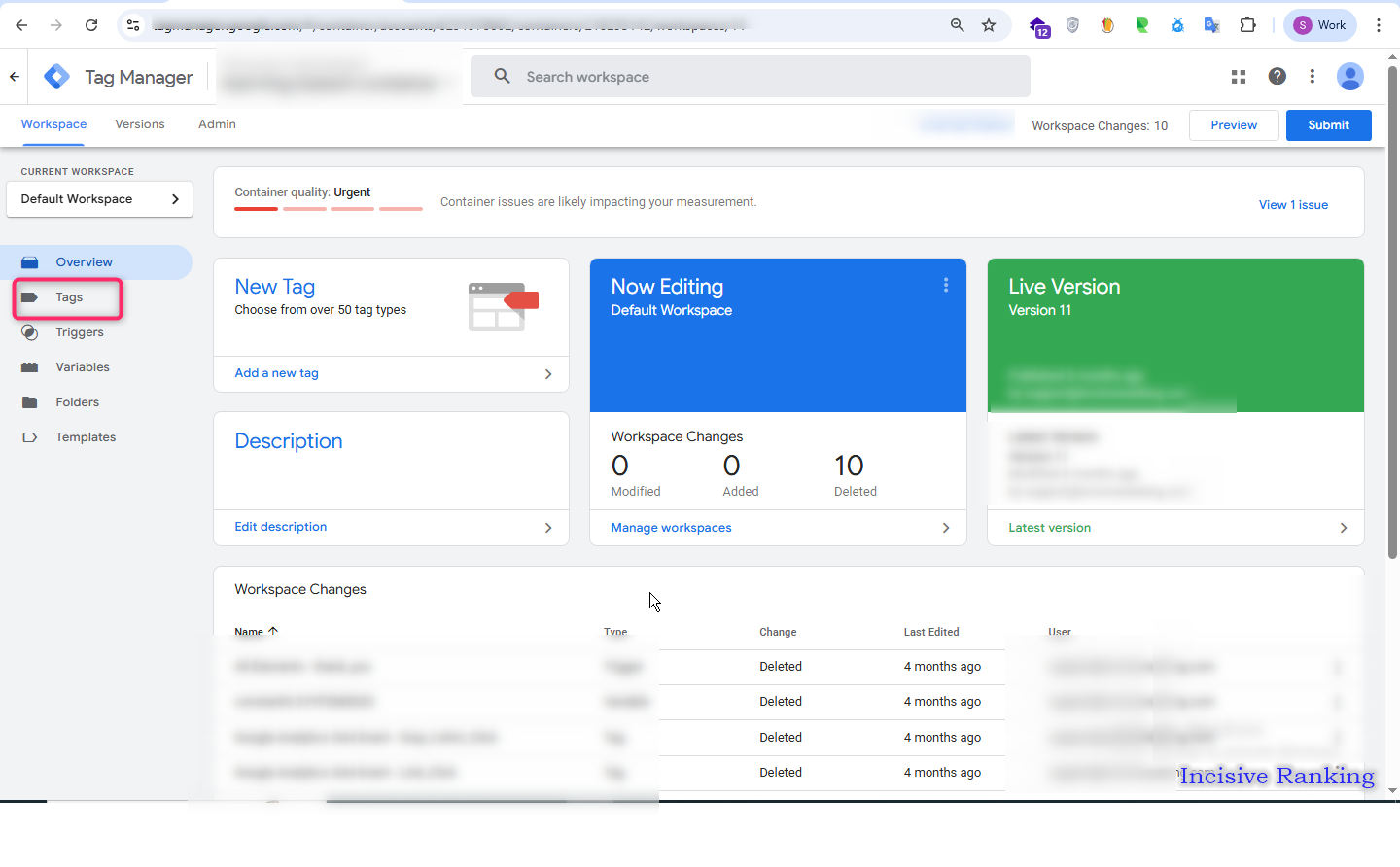The height and width of the screenshot is (867, 1400).
Task: Open the Google Translate extension icon
Action: coord(1211,25)
